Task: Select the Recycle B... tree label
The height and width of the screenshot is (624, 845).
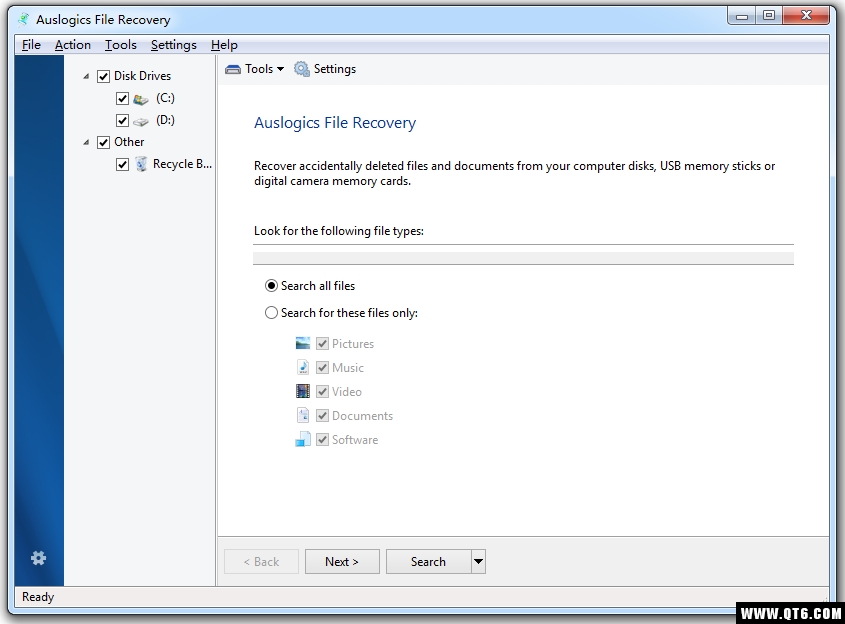Action: [x=182, y=164]
